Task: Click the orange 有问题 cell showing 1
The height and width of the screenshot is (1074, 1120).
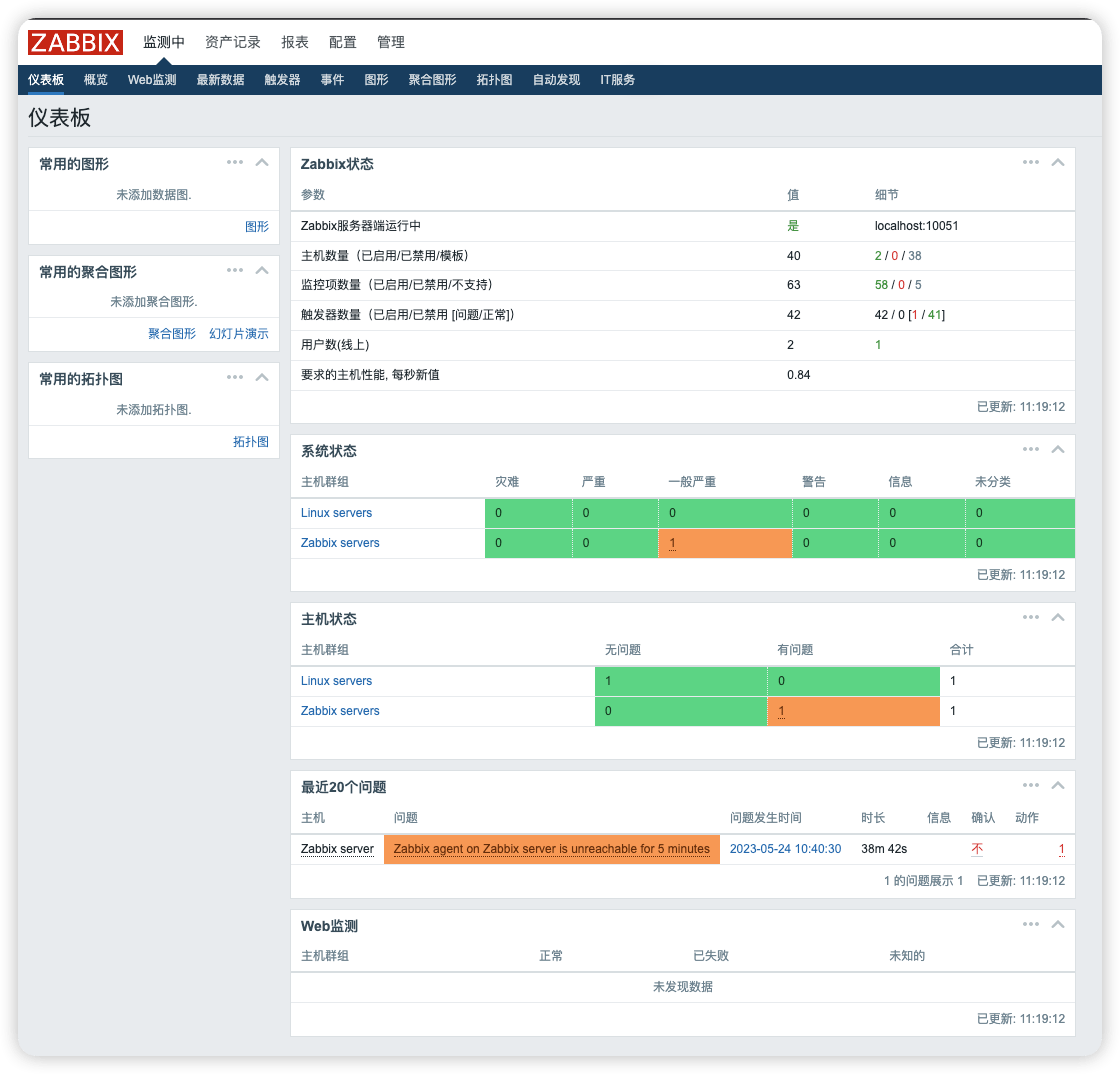Action: pyautogui.click(x=854, y=711)
